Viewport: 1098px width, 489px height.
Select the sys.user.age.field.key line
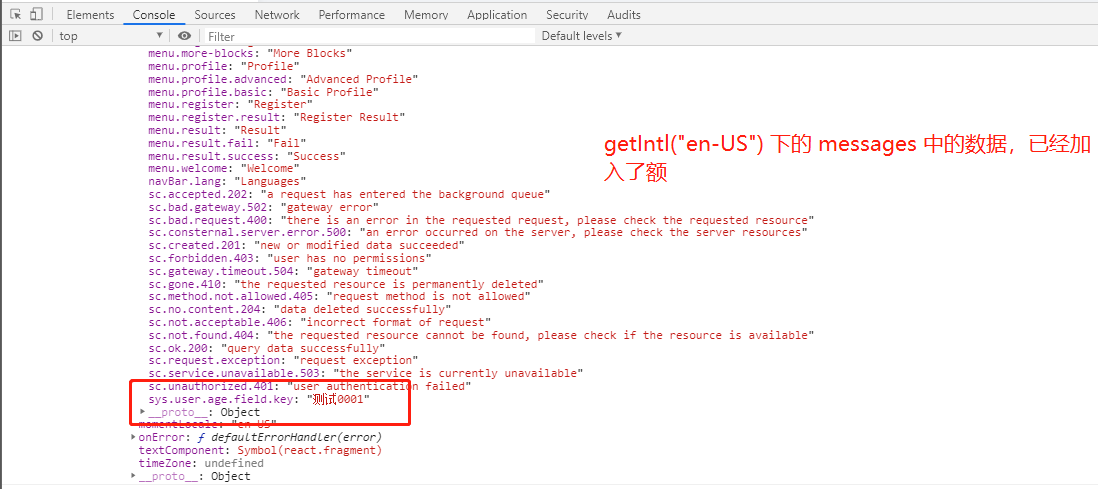pyautogui.click(x=258, y=399)
